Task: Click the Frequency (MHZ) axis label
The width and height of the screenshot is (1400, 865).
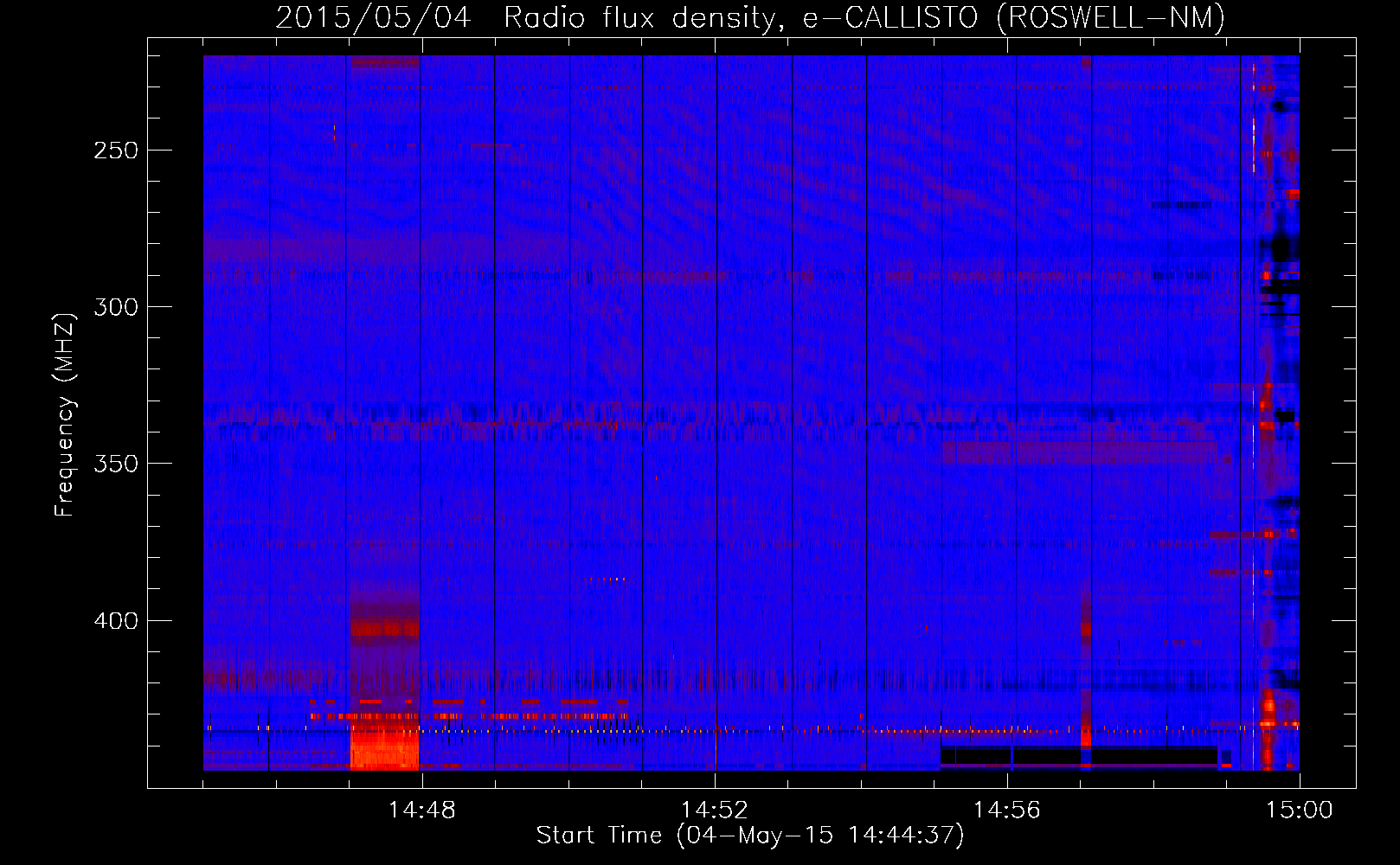Action: tap(65, 414)
